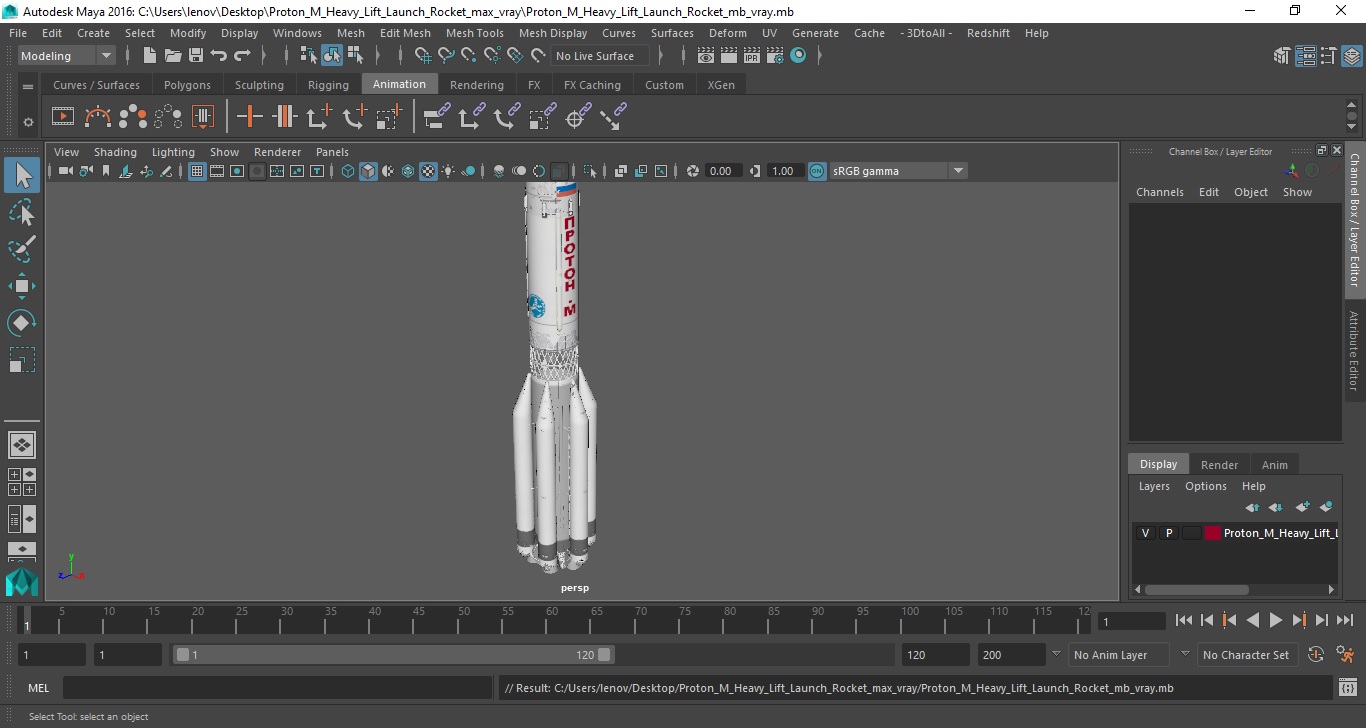The image size is (1366, 728).
Task: Toggle textured display checker icon
Action: tap(428, 171)
